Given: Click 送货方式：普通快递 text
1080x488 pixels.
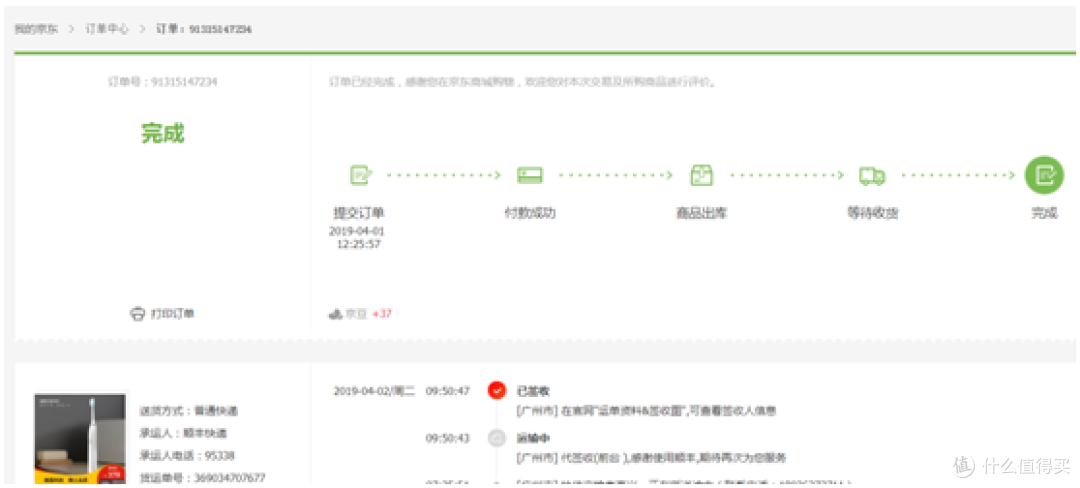Looking at the screenshot, I should [x=189, y=411].
